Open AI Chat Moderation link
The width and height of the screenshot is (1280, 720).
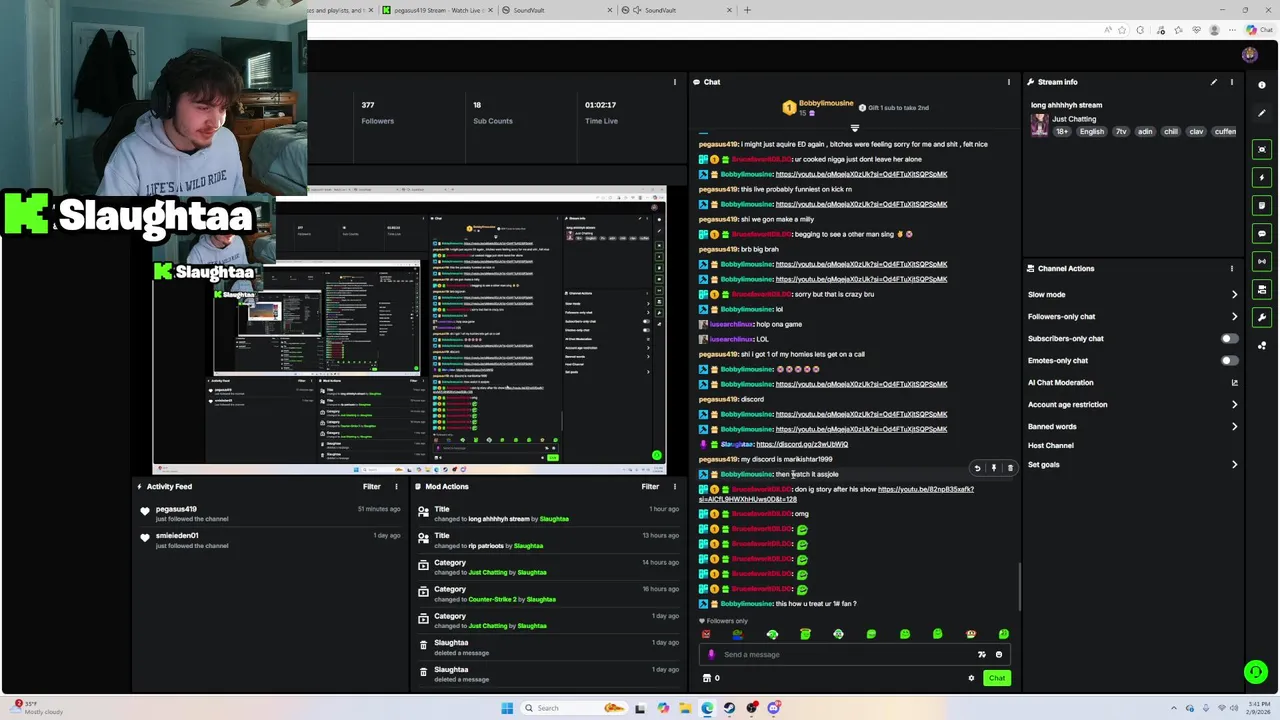click(1132, 383)
